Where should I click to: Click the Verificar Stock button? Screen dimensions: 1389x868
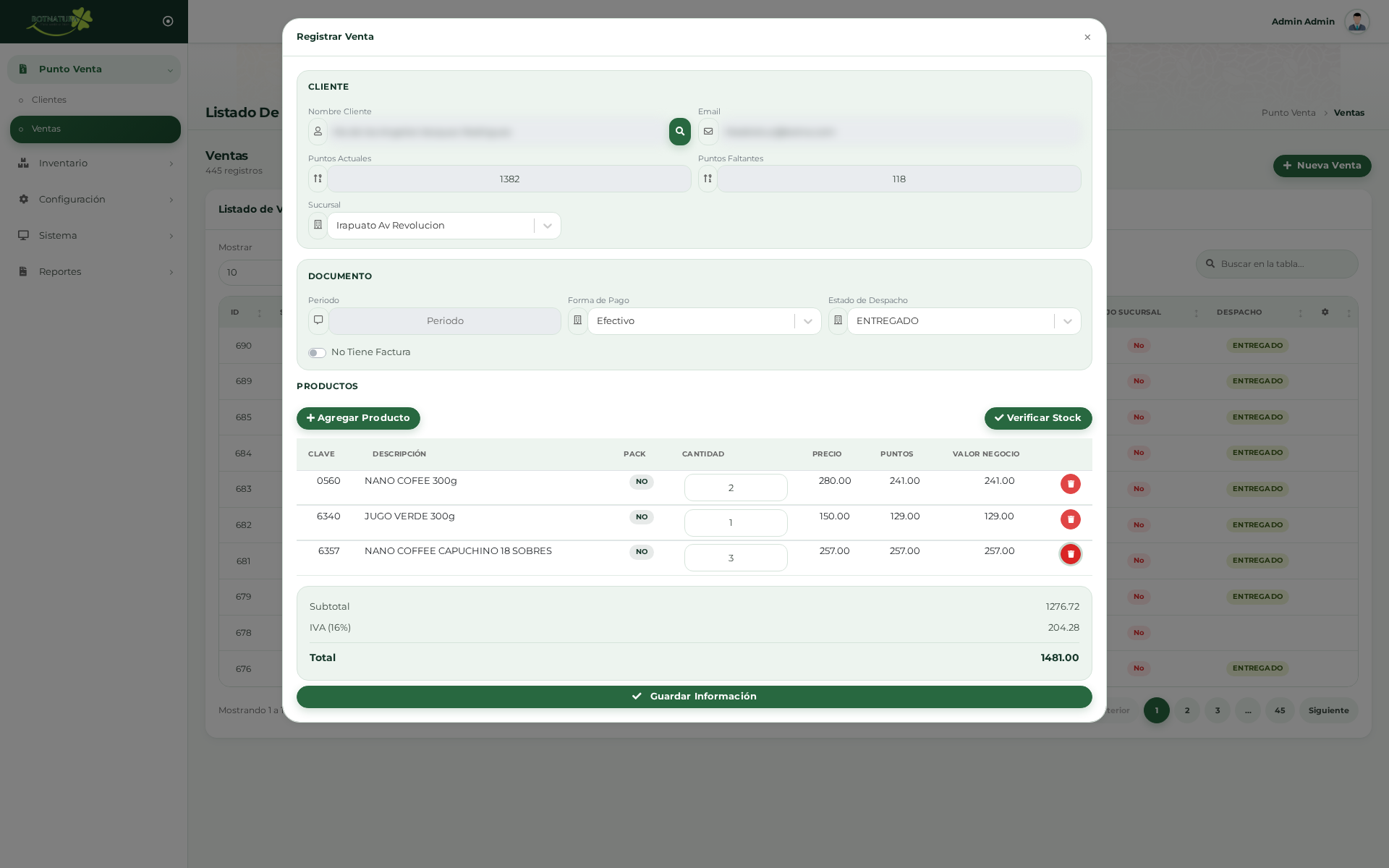tap(1037, 418)
